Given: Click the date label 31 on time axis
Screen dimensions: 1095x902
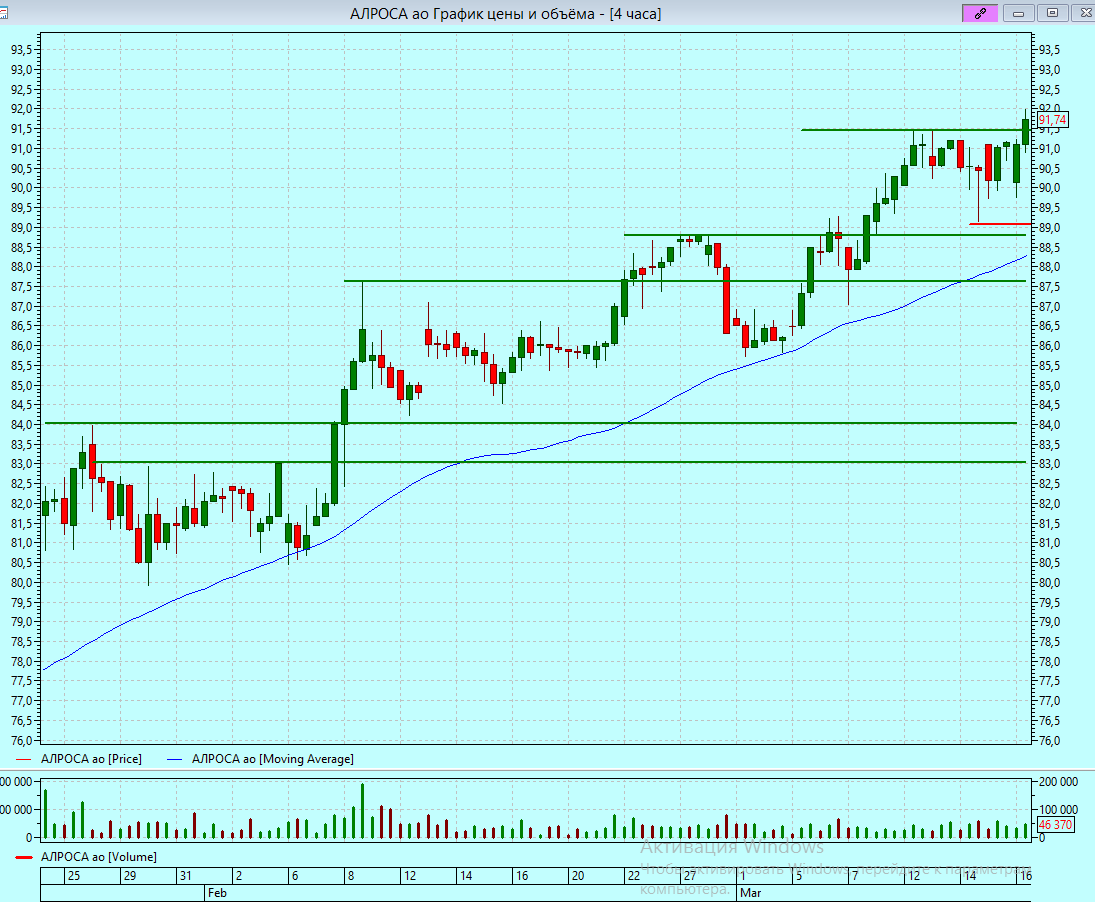Looking at the screenshot, I should [x=186, y=875].
